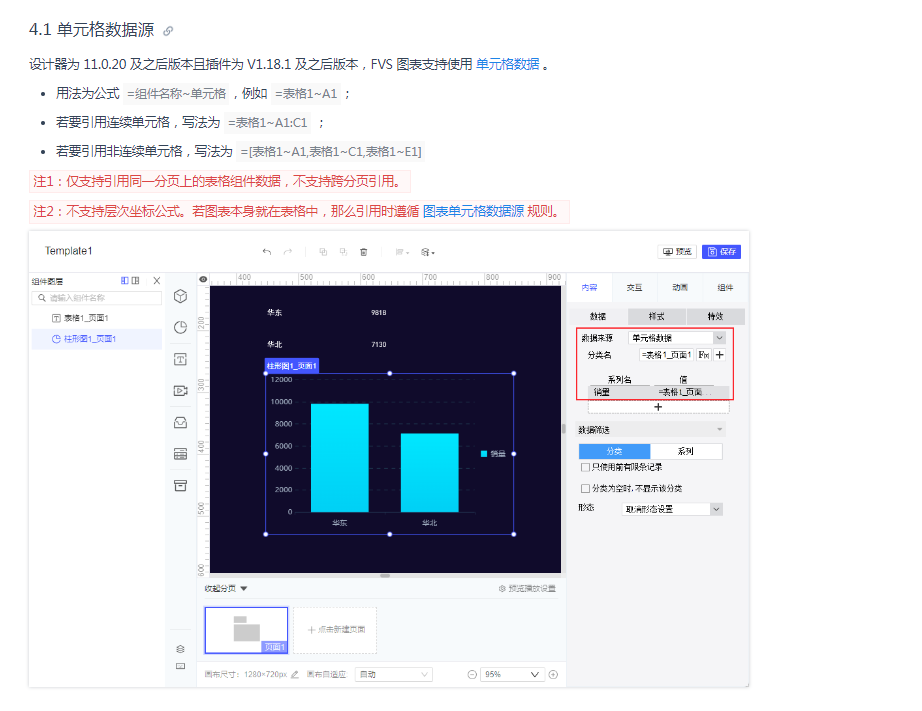Check 分类为空时,不显示该分类 option

tap(585, 489)
